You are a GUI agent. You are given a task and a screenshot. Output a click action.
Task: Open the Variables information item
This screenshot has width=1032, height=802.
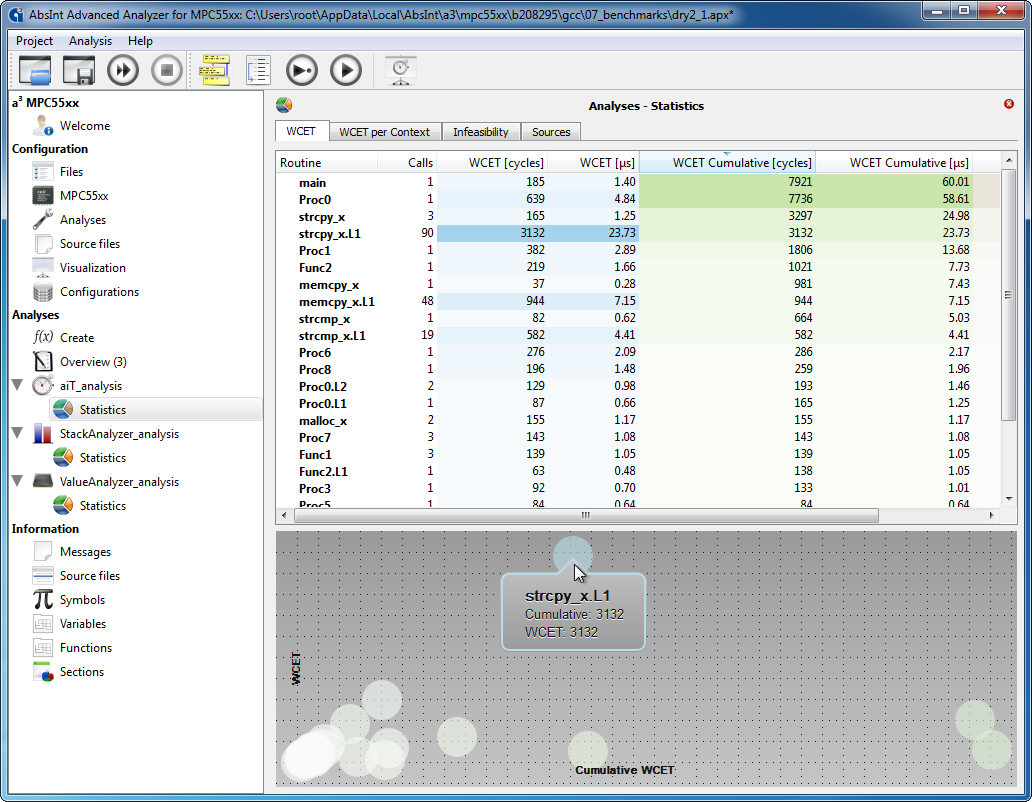[83, 624]
